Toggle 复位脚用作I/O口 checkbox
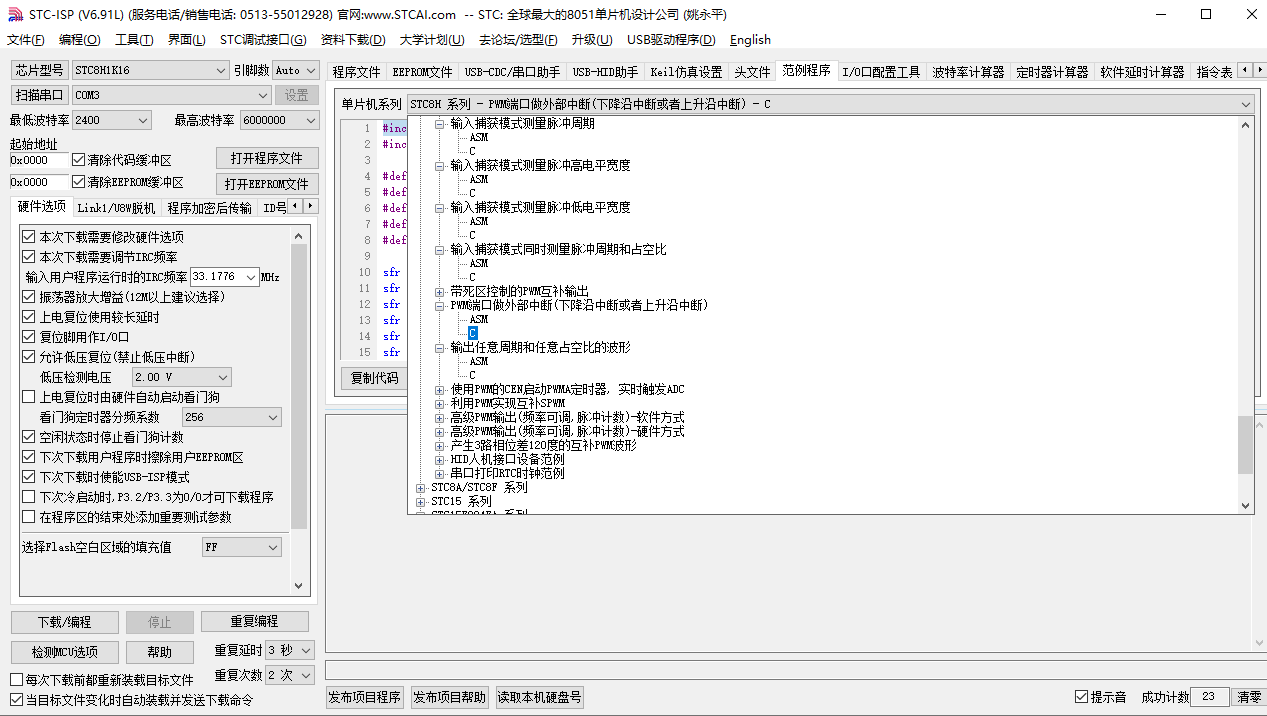1267x716 pixels. pyautogui.click(x=29, y=337)
